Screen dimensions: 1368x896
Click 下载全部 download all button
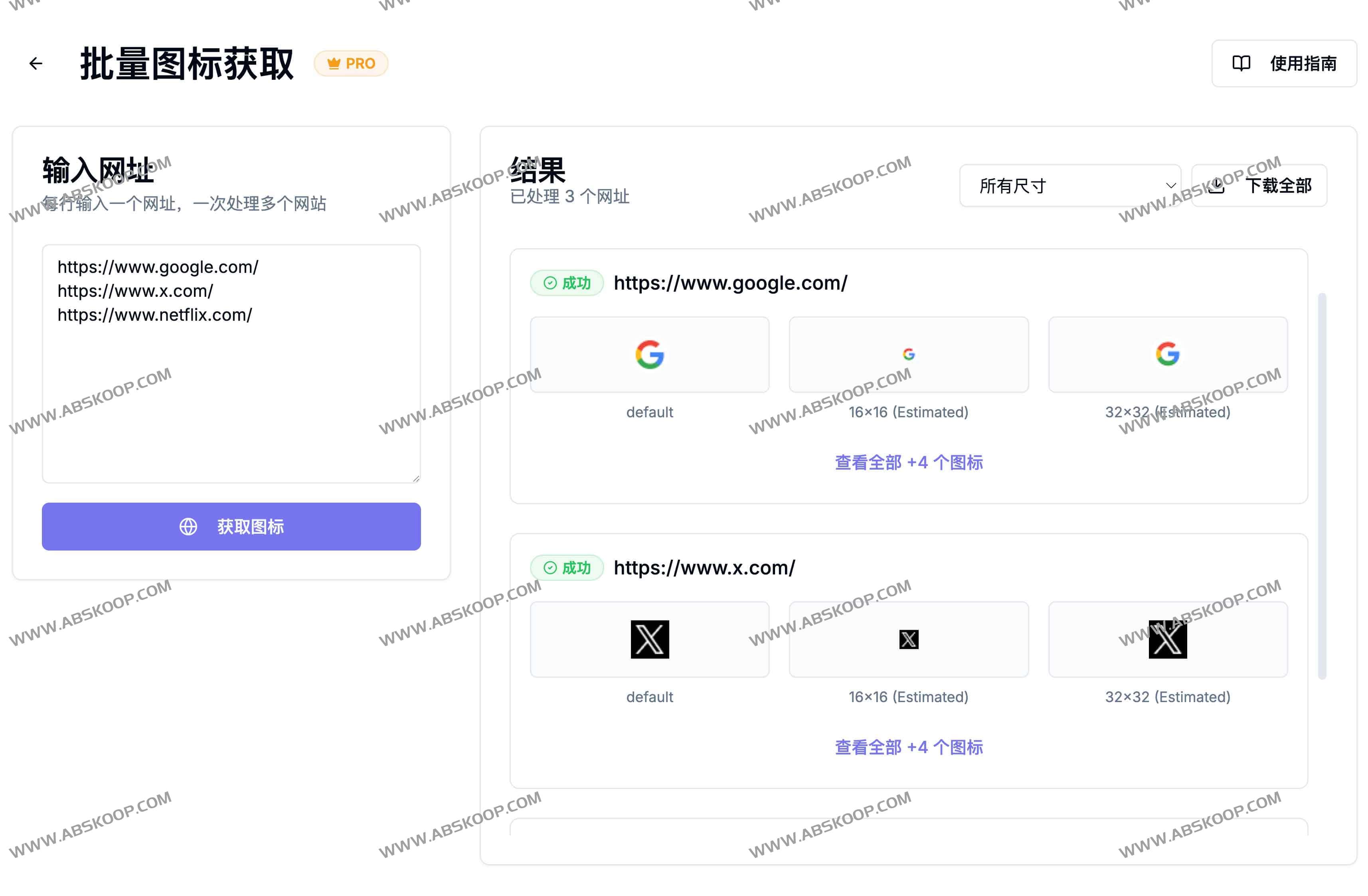tap(1259, 186)
